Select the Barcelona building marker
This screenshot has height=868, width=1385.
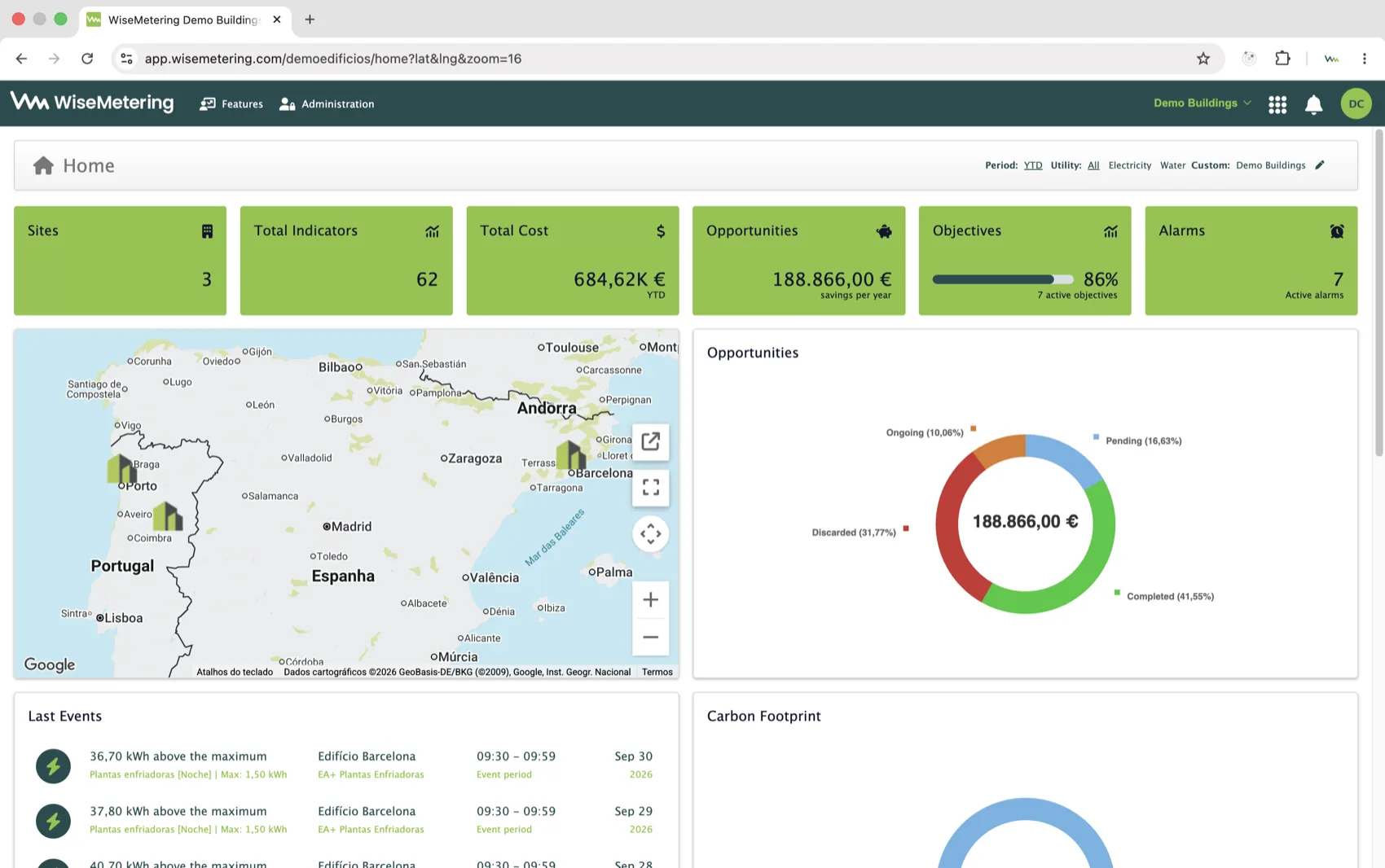(570, 454)
